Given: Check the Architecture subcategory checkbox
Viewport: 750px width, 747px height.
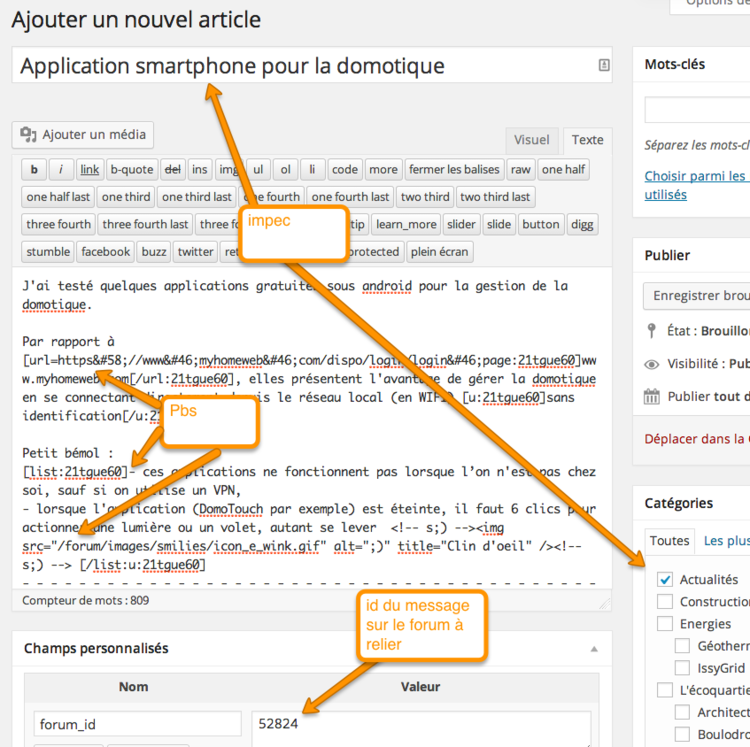Looking at the screenshot, I should tap(682, 712).
